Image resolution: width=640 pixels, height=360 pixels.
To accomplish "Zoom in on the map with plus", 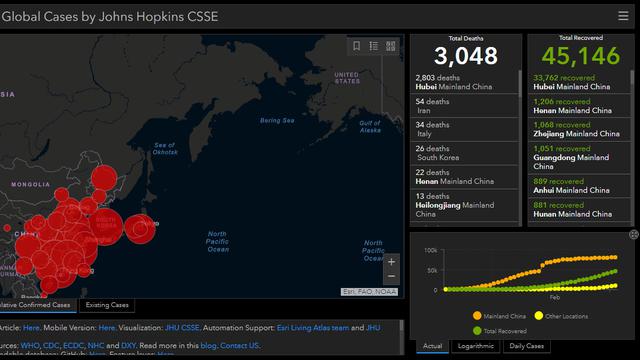I will pos(391,262).
